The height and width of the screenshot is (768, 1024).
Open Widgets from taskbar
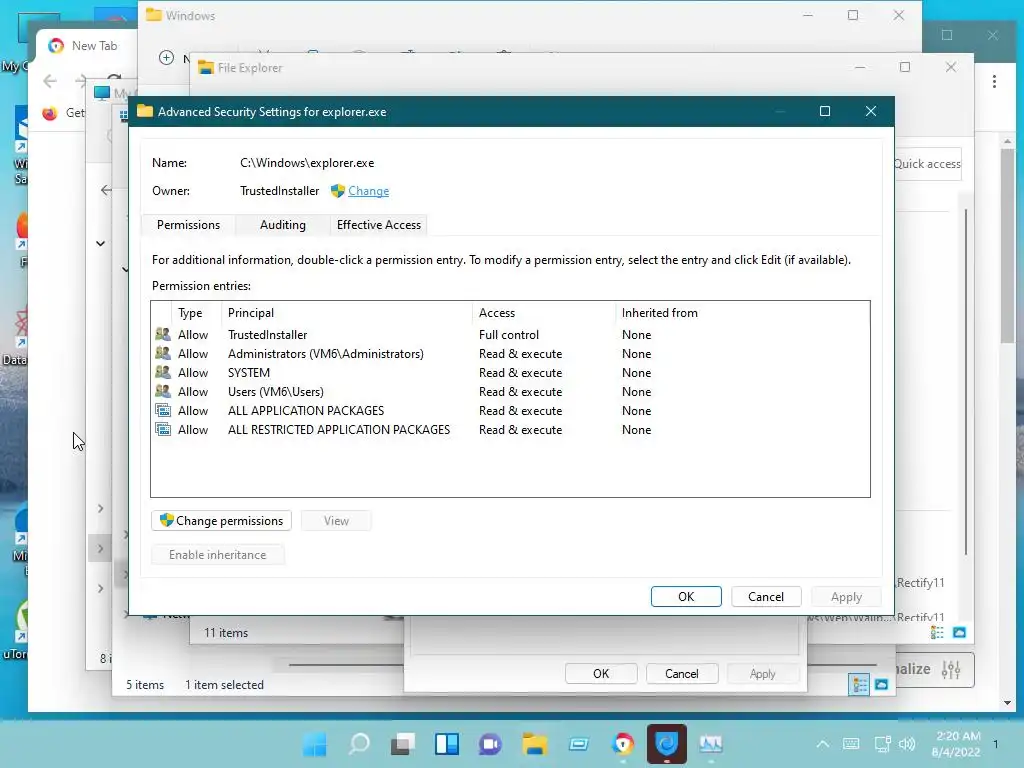click(x=447, y=744)
